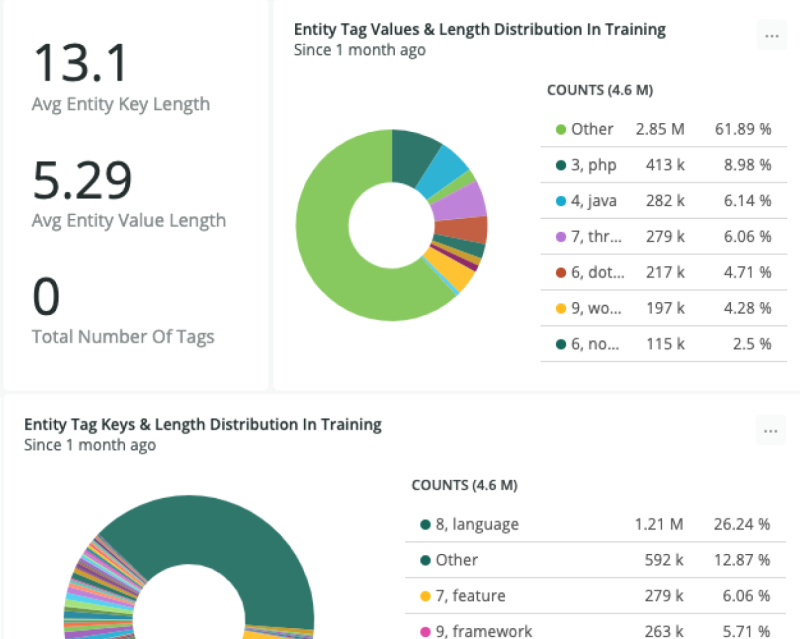Toggle the '7, feature' legend entry
Image resolution: width=800 pixels, height=639 pixels.
(470, 596)
